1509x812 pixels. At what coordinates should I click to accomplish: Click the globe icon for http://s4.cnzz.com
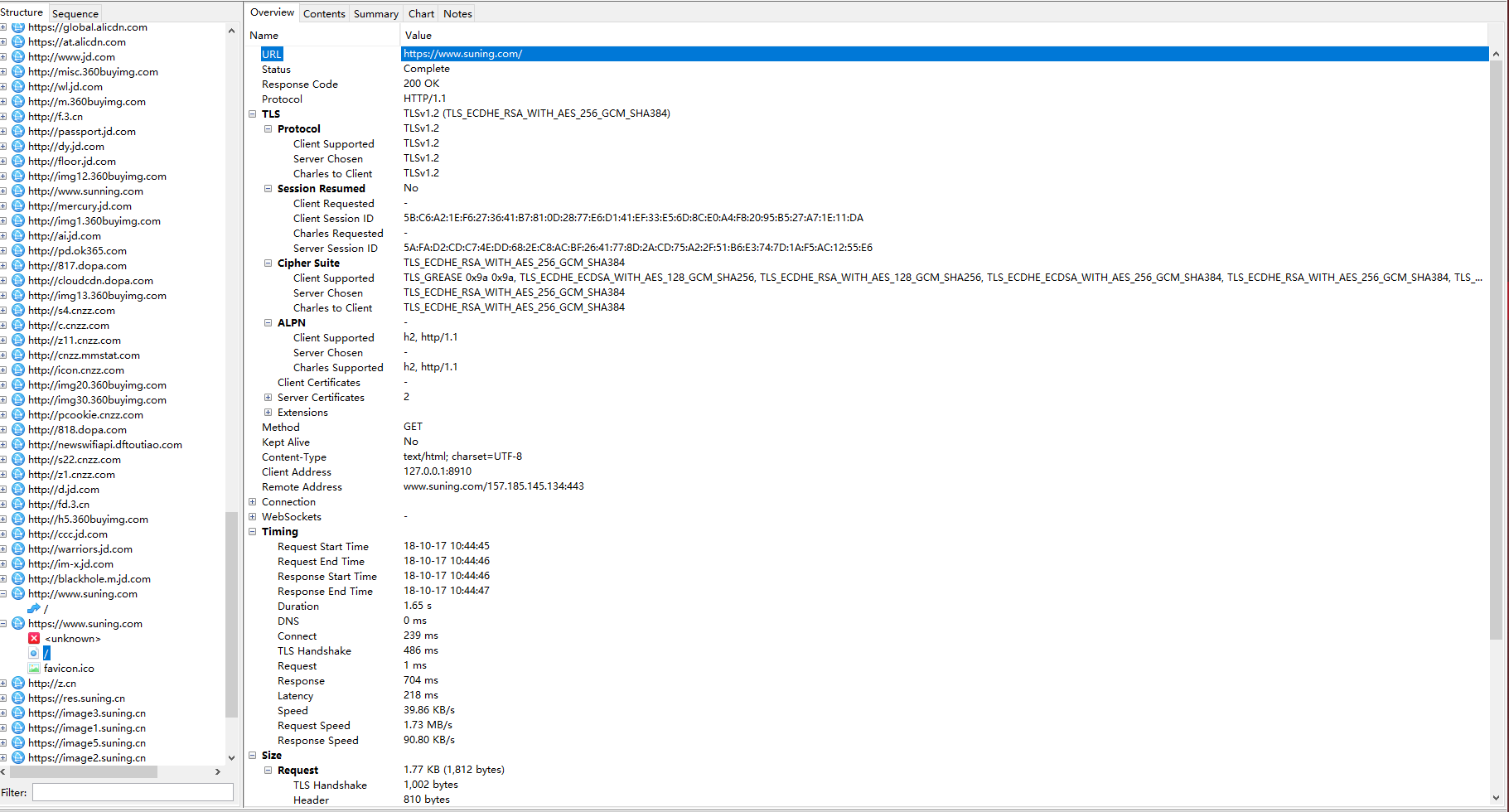click(18, 311)
